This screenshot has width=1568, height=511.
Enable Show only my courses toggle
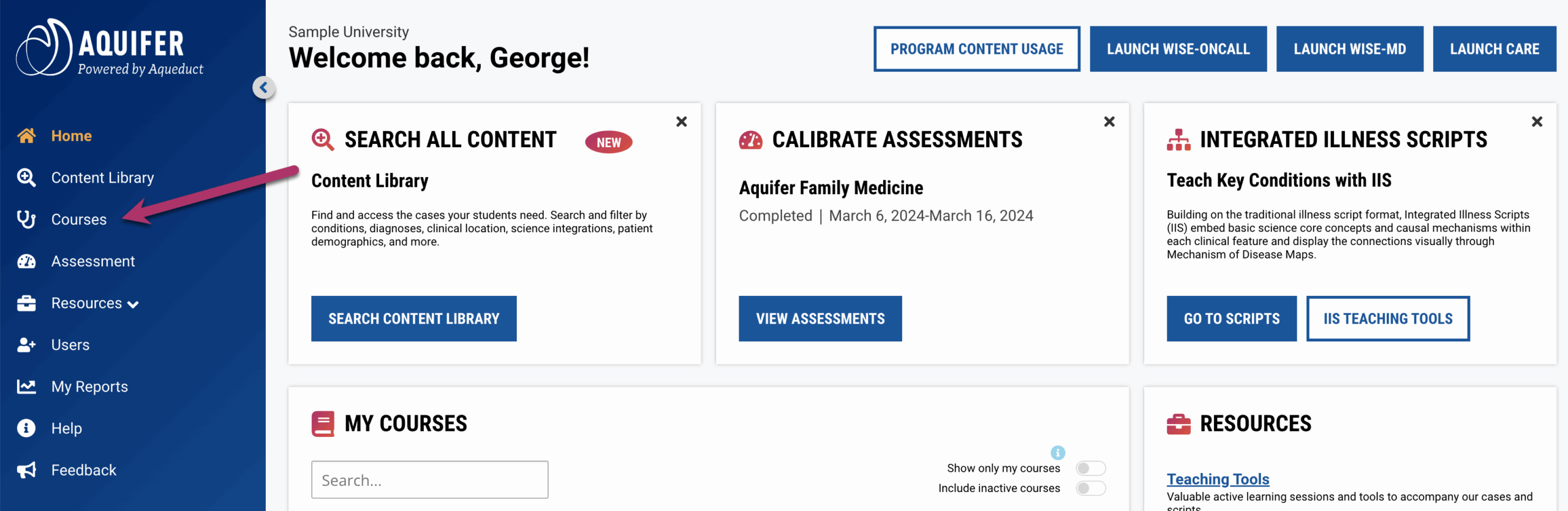(x=1090, y=468)
